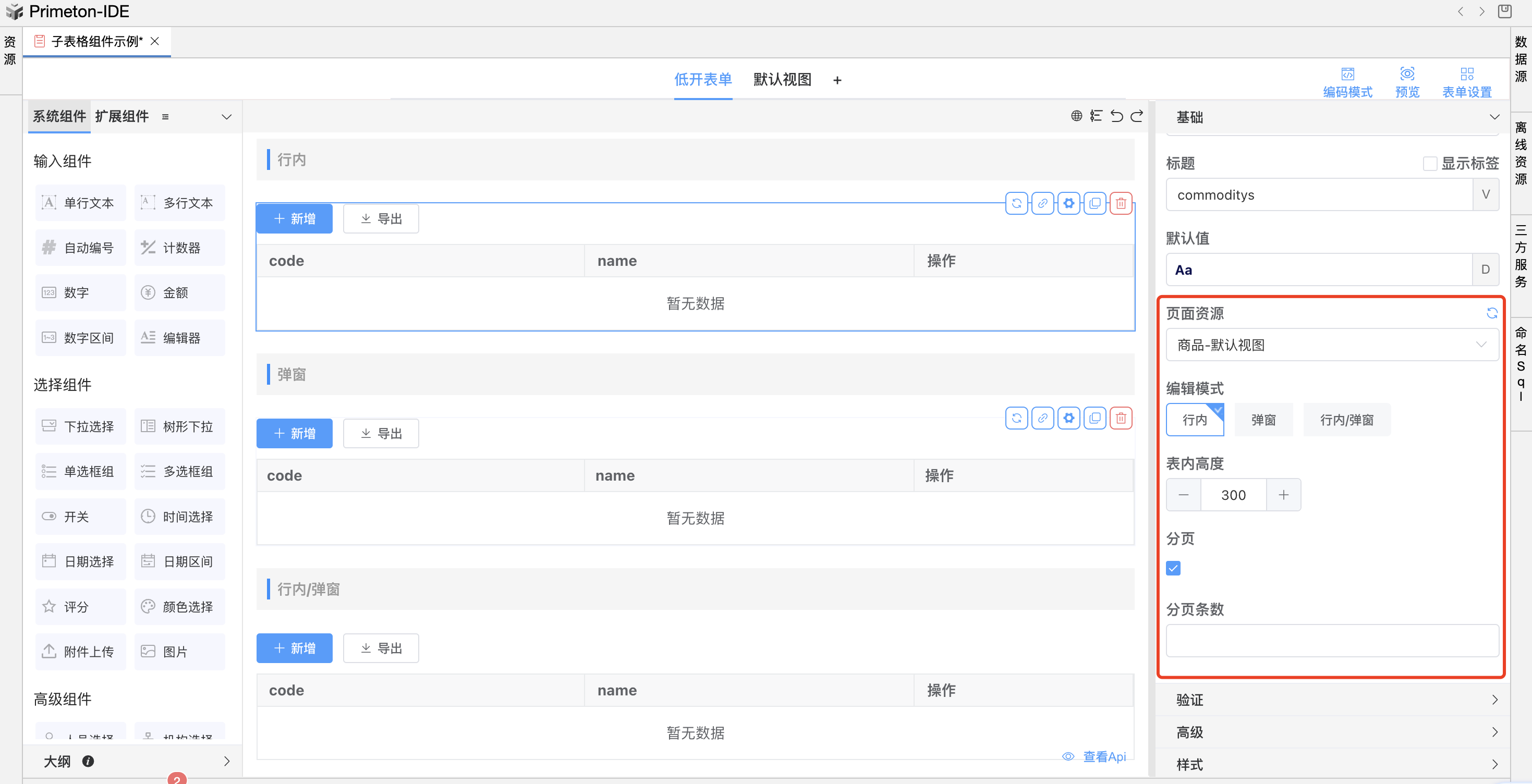Select 弹窗 edit mode option
Screen dimensions: 1532x784
(x=1263, y=420)
